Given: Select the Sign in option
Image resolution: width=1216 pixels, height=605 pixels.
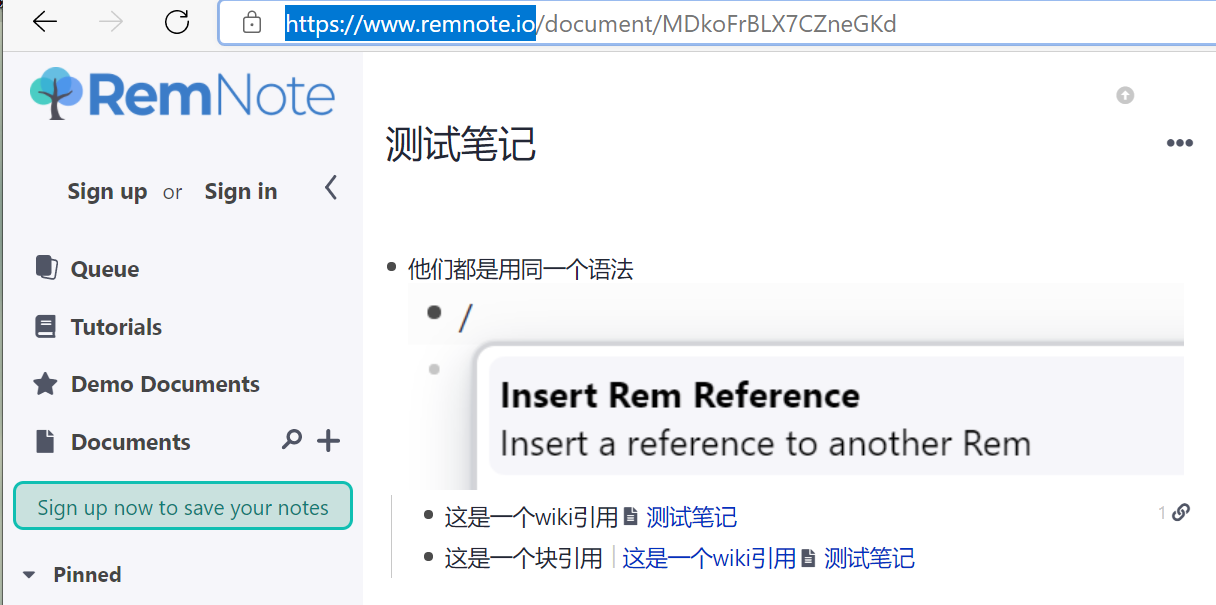Looking at the screenshot, I should tap(240, 191).
